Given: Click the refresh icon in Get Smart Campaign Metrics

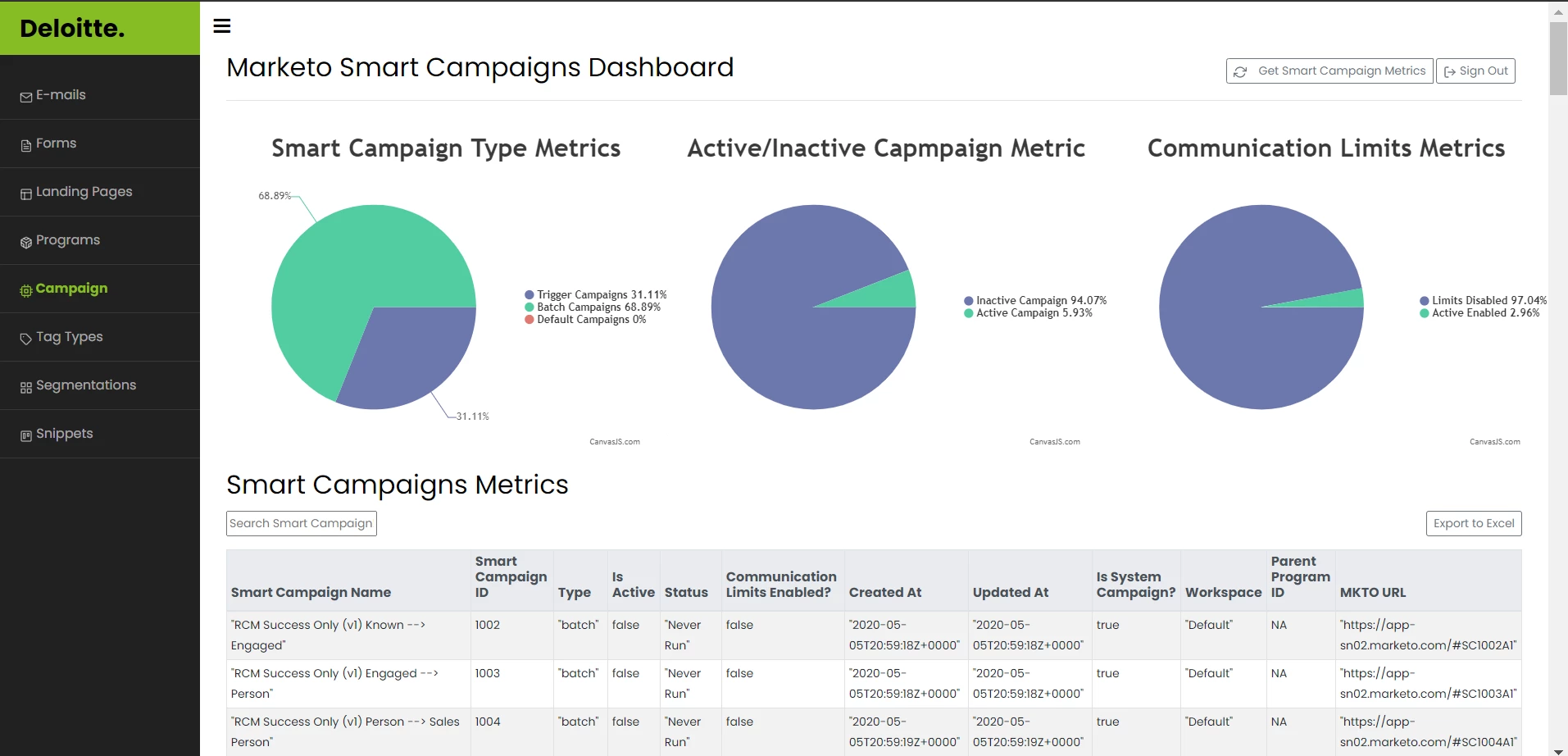Looking at the screenshot, I should pyautogui.click(x=1241, y=71).
